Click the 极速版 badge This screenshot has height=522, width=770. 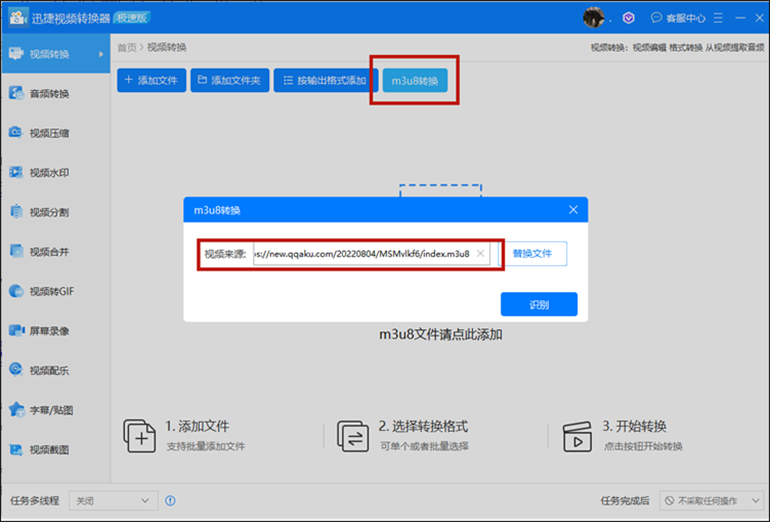132,18
